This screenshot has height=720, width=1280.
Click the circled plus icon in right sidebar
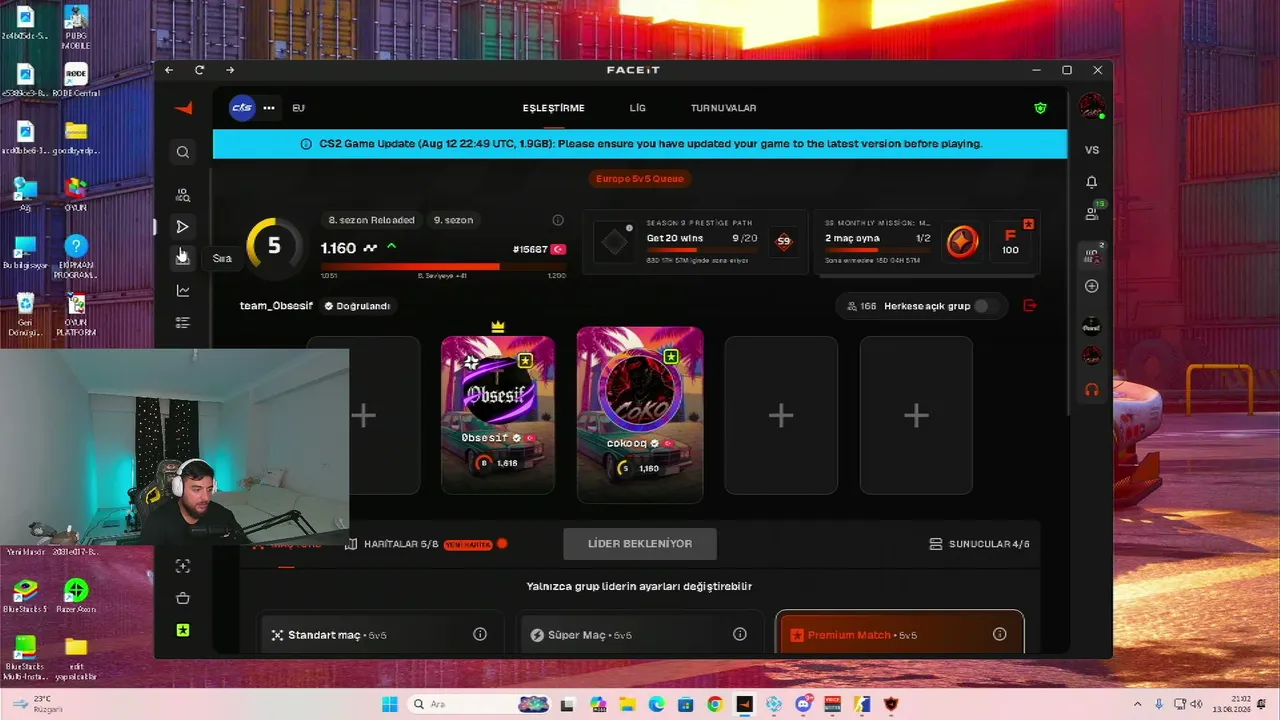(x=1092, y=286)
